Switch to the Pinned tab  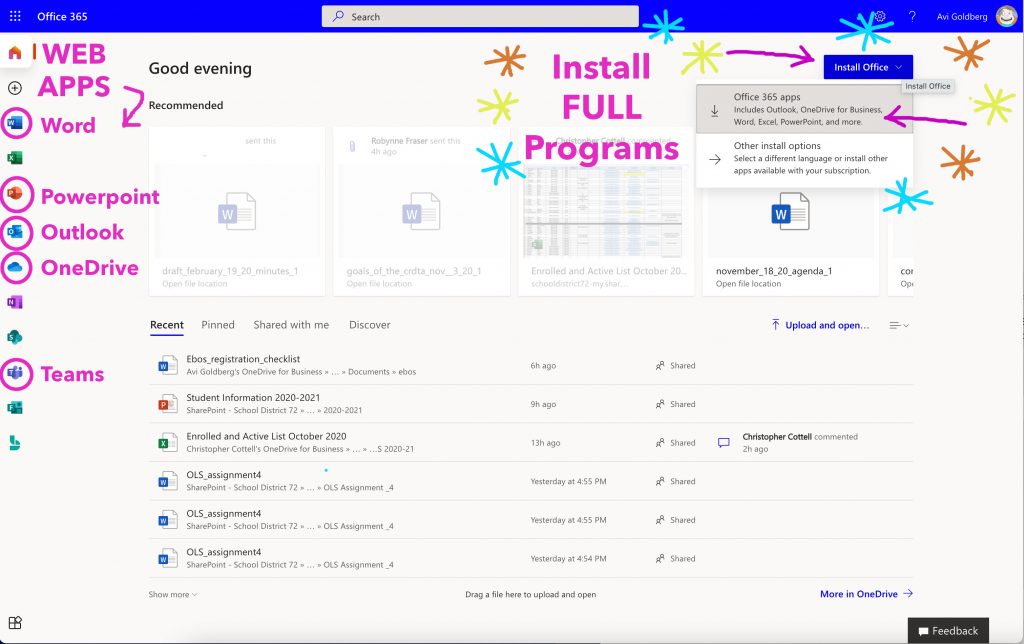tap(217, 325)
